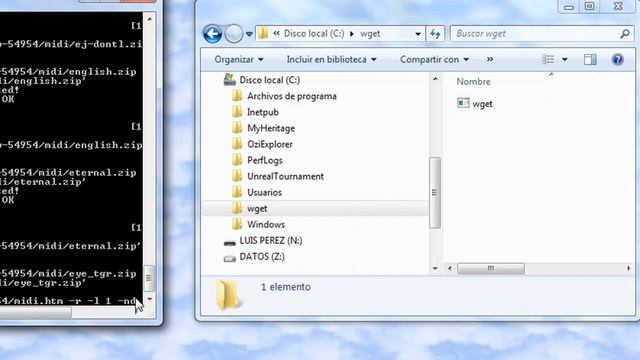The image size is (640, 360).
Task: Click the UnrealTournament folder icon
Action: [237, 176]
